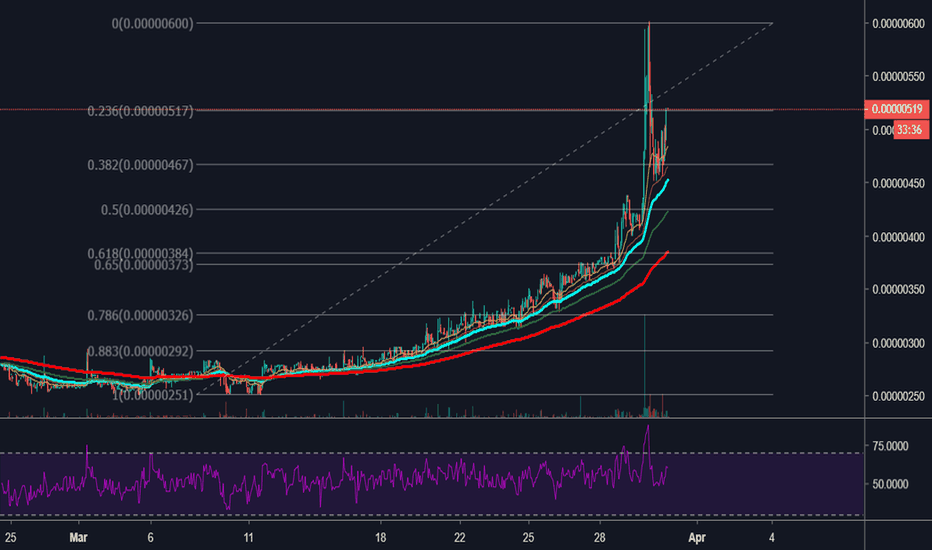Click the 28 date label on time axis

600,538
